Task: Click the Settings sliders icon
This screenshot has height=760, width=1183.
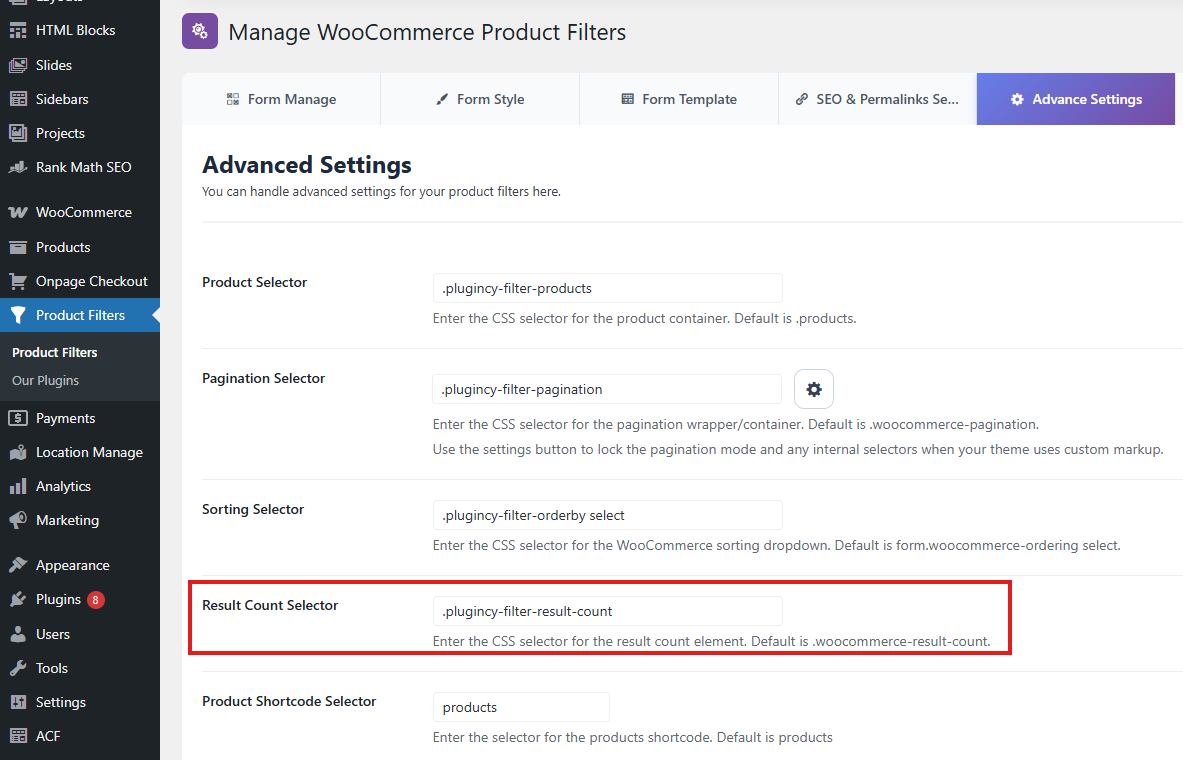Action: pyautogui.click(x=18, y=702)
